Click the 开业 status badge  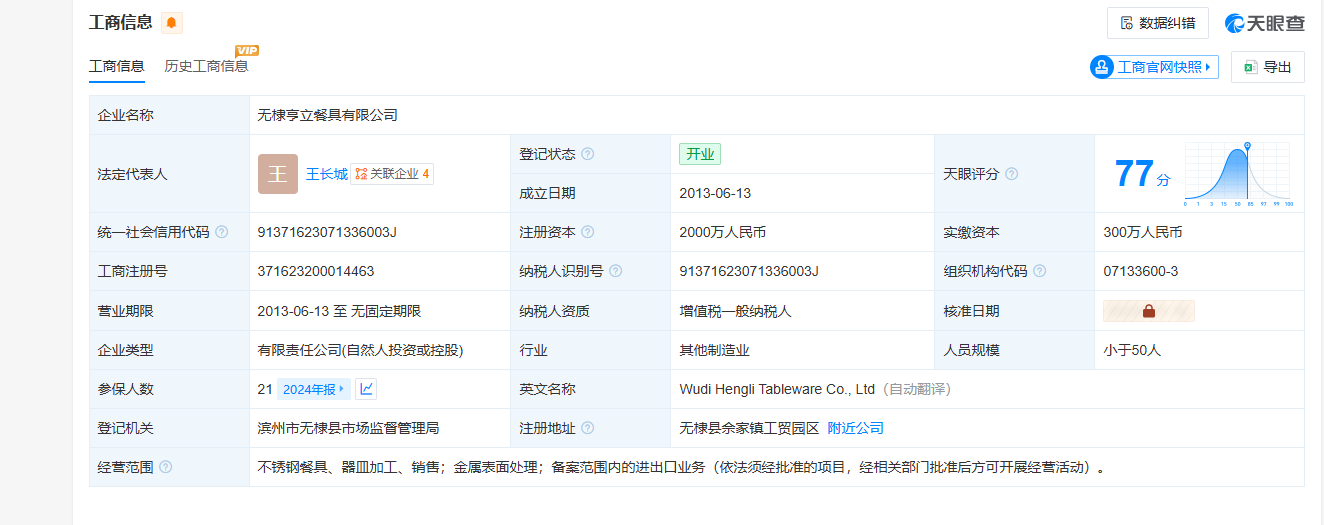[700, 154]
